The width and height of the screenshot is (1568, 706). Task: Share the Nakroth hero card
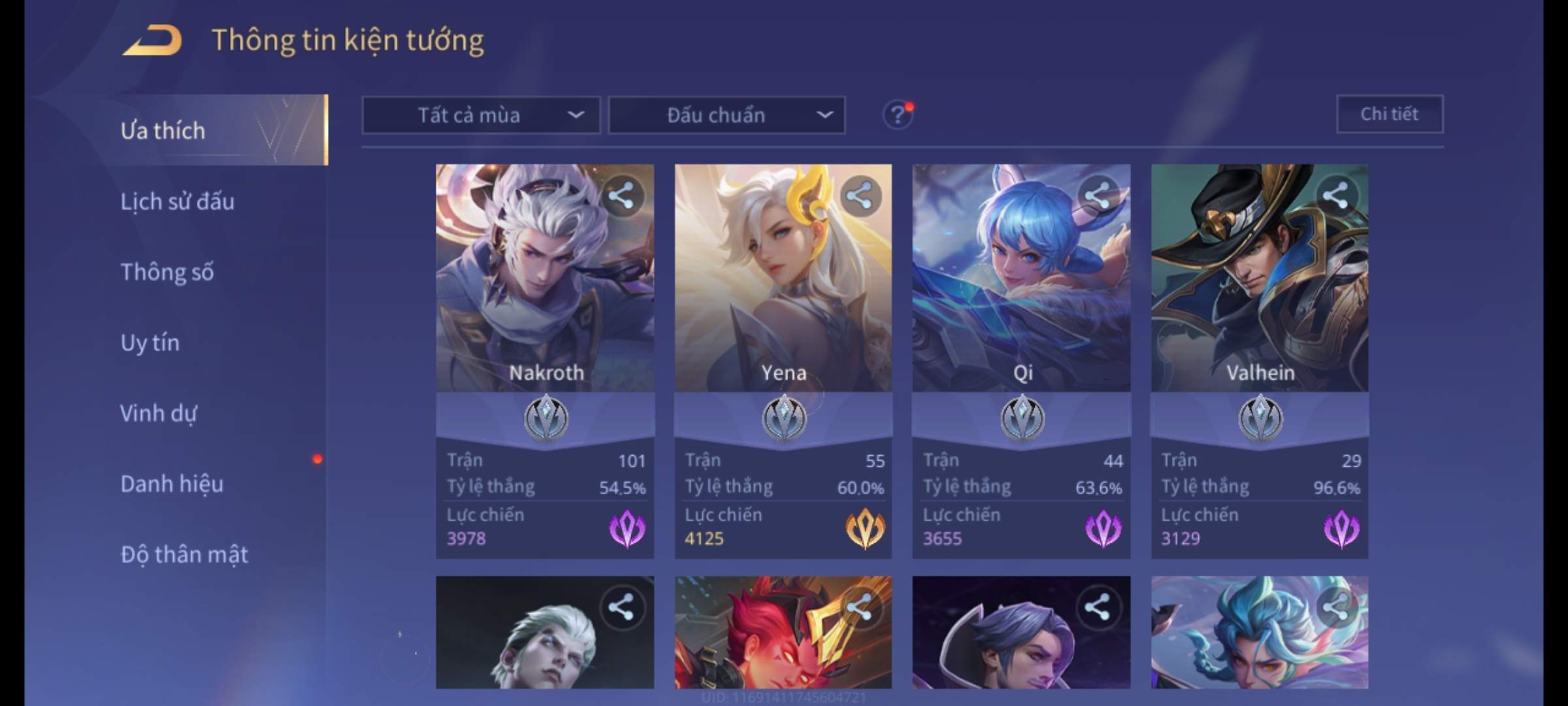[x=621, y=195]
